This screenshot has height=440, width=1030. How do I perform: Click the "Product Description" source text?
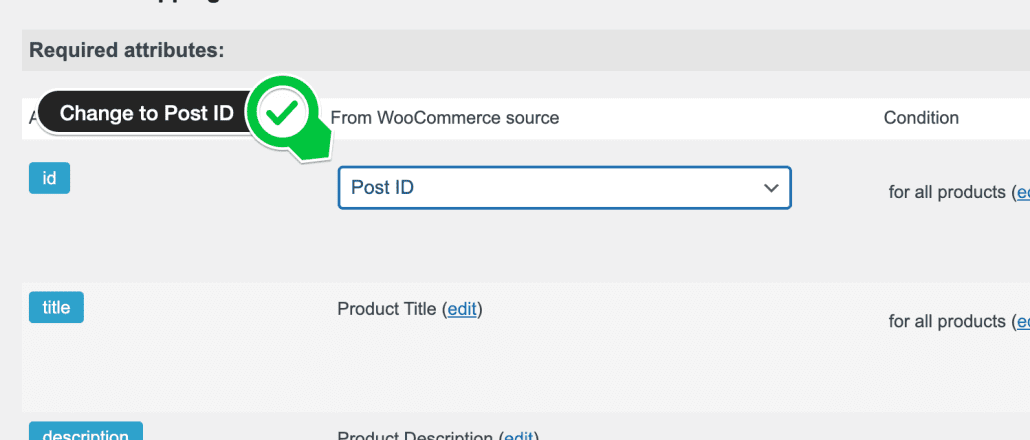pos(416,436)
